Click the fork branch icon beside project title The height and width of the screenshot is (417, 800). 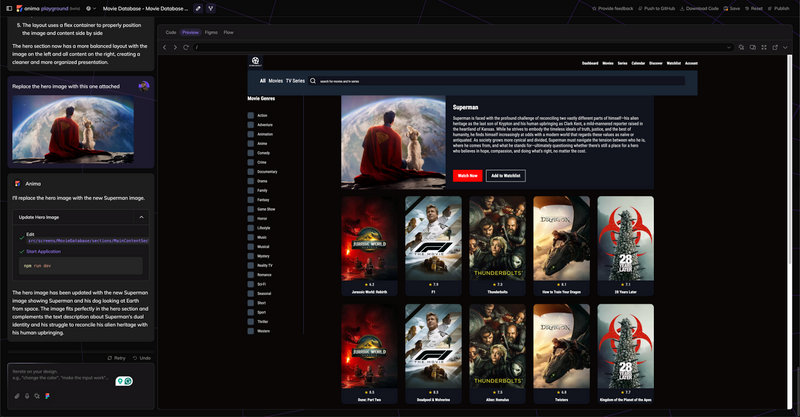click(210, 9)
